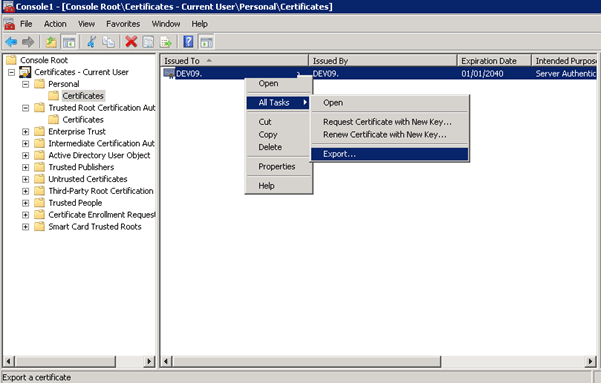The width and height of the screenshot is (601, 383).
Task: Open the Action menu
Action: (55, 24)
